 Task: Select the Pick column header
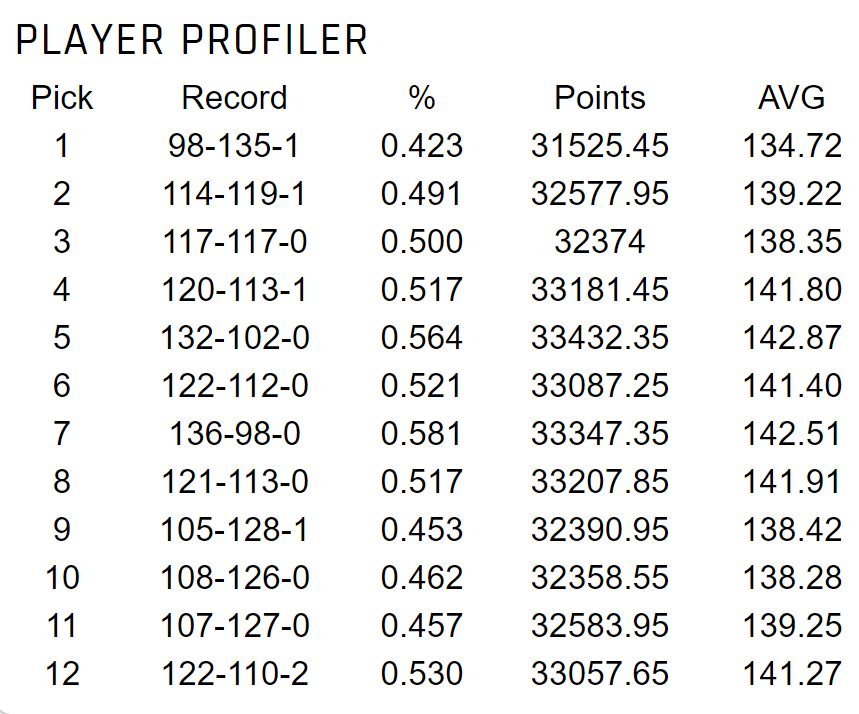pos(62,98)
